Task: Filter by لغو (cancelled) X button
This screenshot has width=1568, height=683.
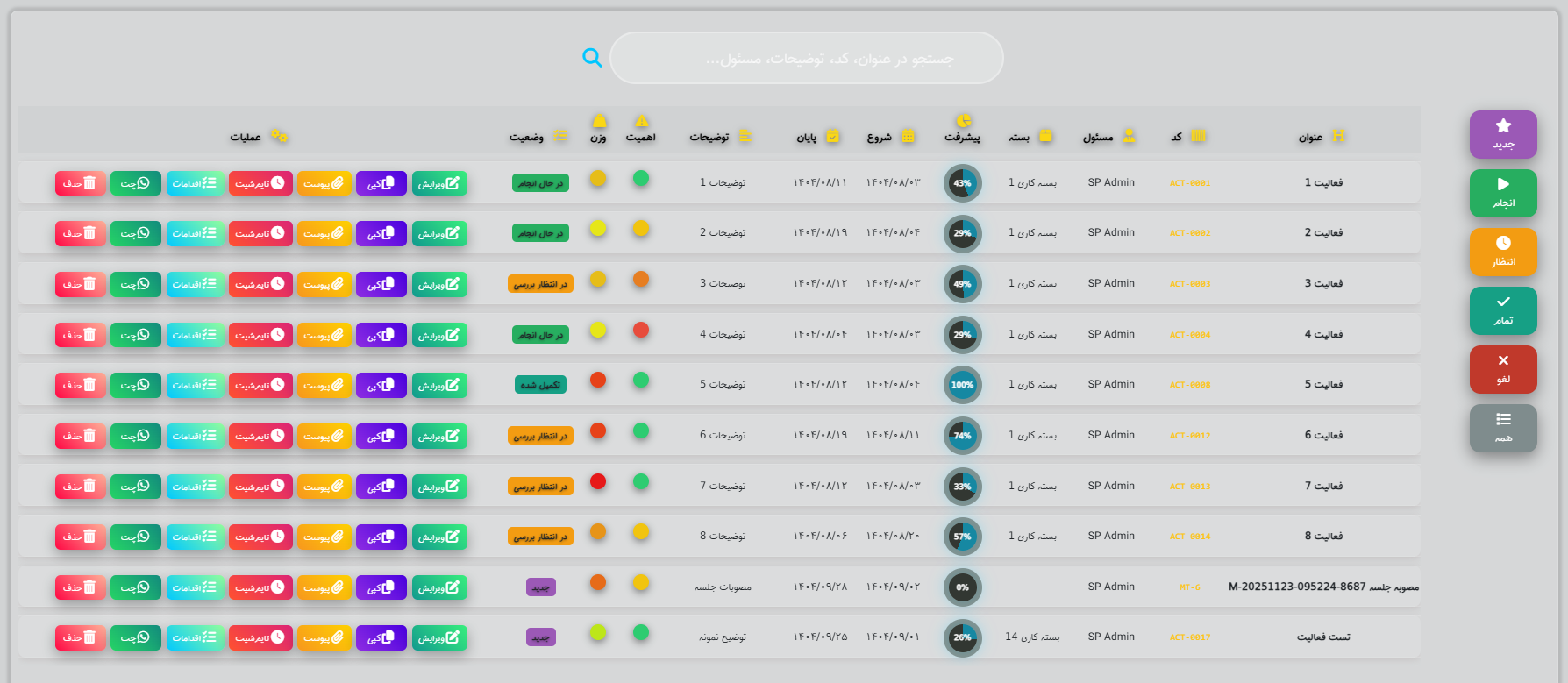Action: 1503,369
